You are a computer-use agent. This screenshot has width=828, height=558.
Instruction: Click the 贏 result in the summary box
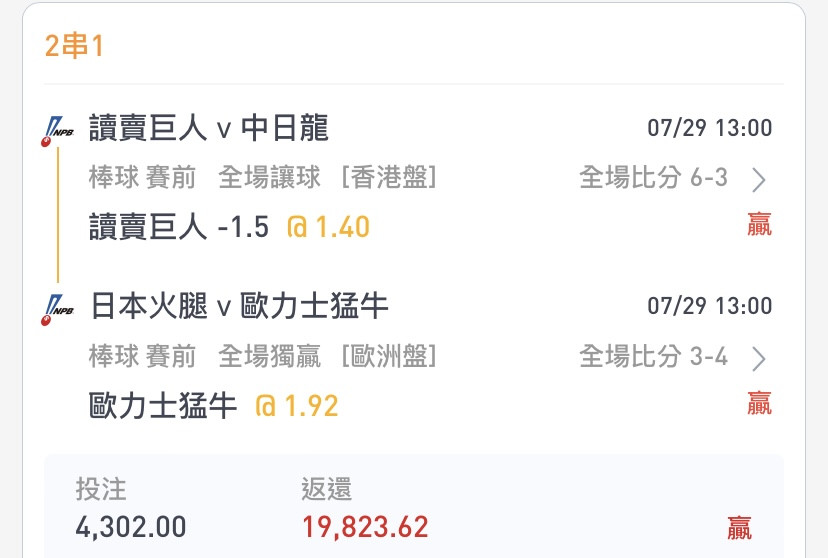click(739, 528)
